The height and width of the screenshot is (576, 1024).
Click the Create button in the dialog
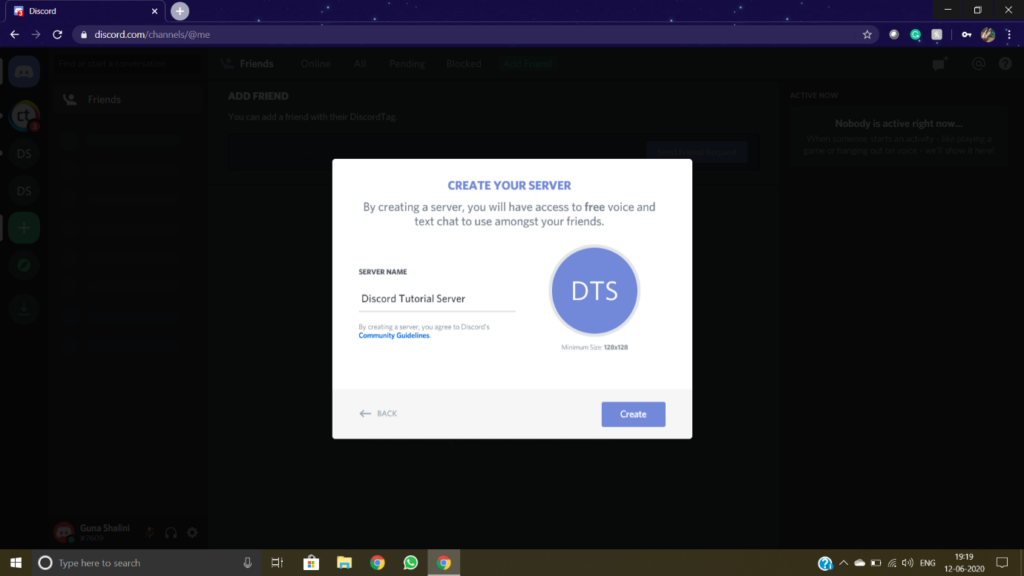[633, 414]
